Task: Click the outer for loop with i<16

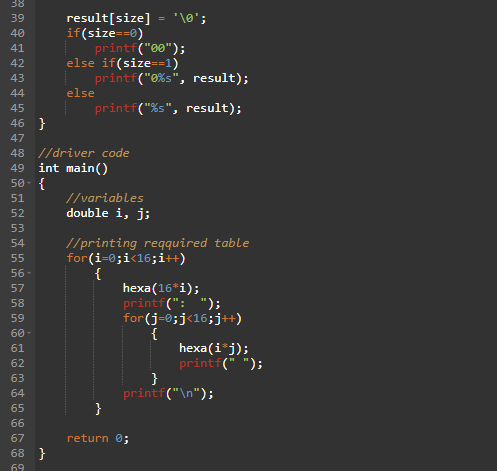Action: click(x=126, y=258)
